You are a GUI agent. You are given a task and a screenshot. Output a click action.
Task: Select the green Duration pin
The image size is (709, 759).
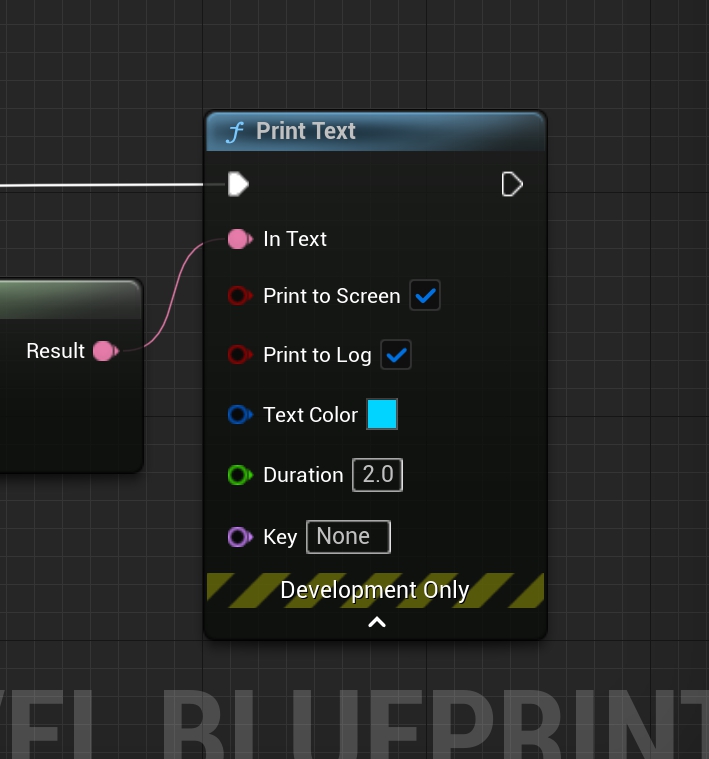pyautogui.click(x=240, y=475)
